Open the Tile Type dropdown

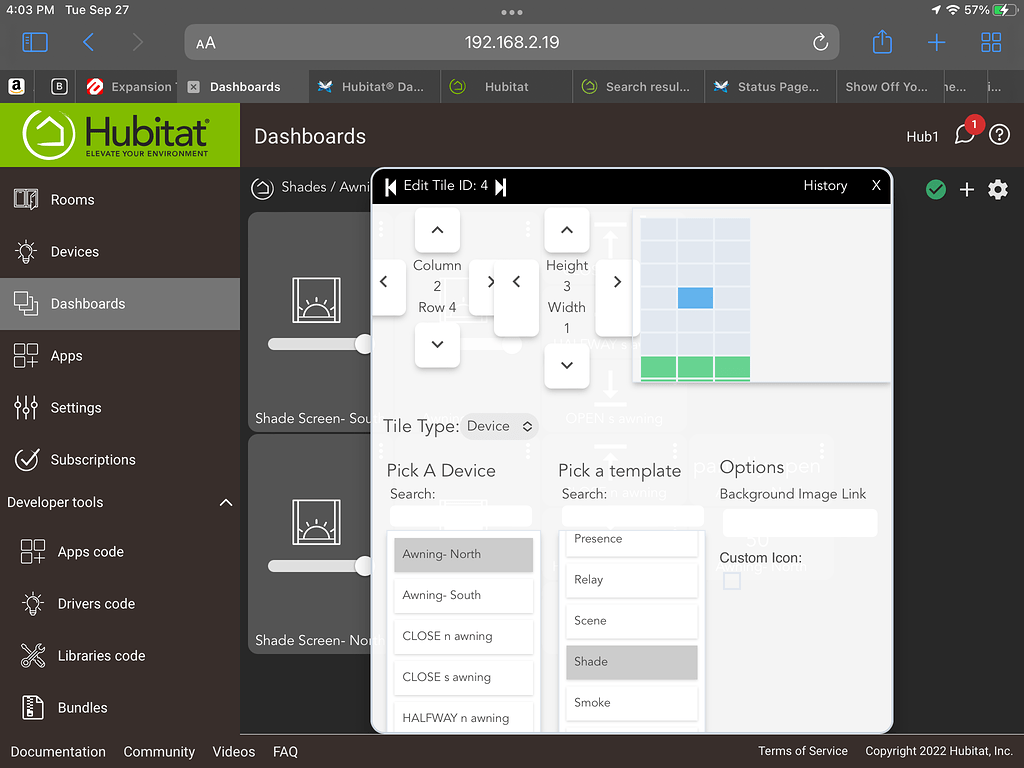tap(499, 425)
